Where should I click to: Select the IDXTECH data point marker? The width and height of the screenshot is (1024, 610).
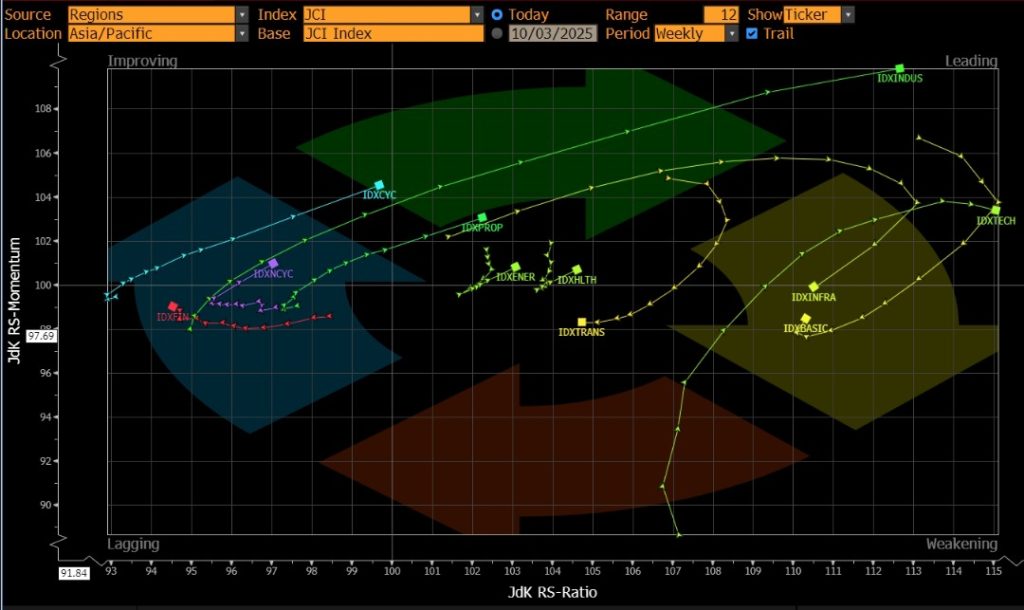(x=995, y=210)
